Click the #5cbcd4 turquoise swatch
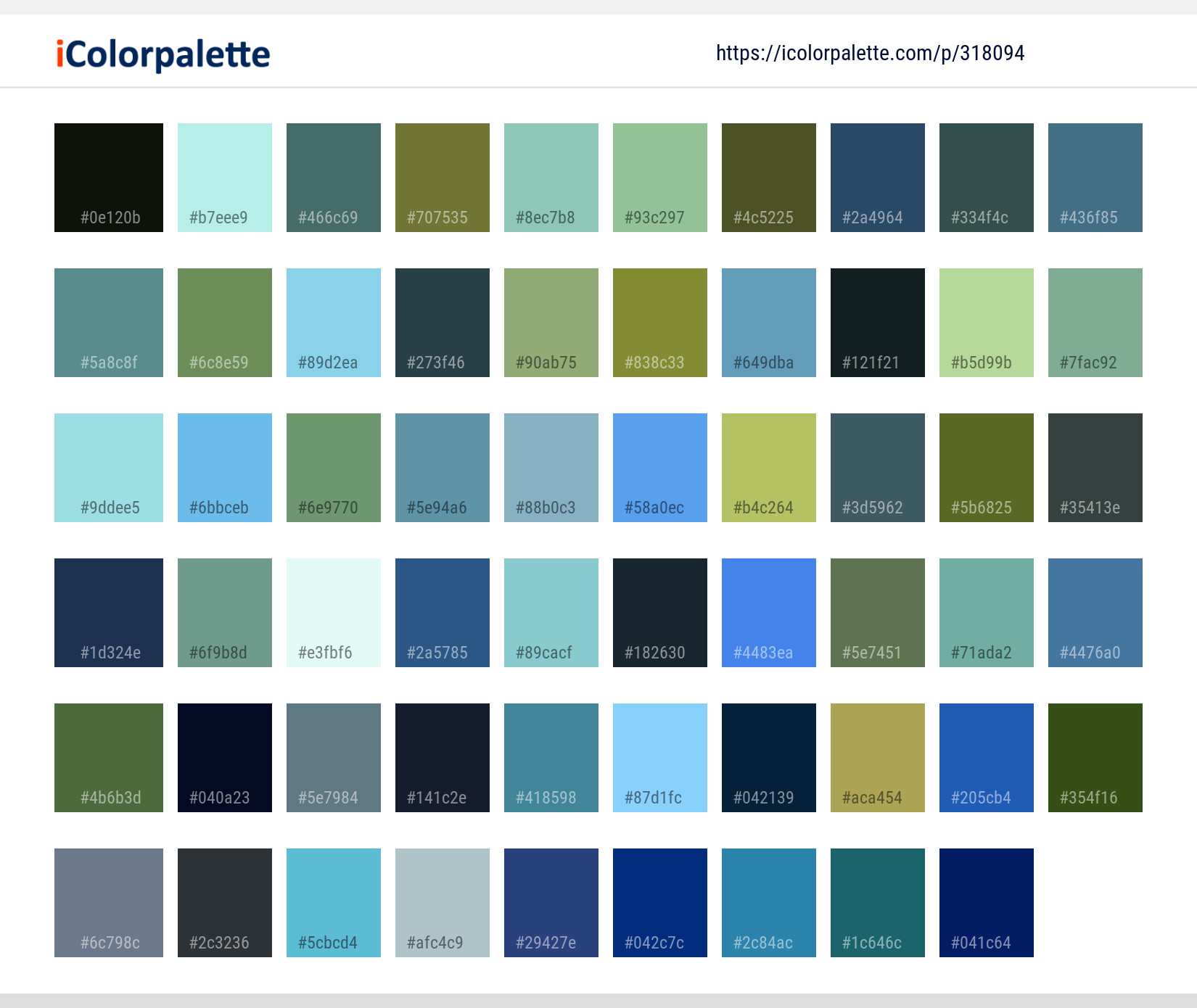Viewport: 1197px width, 1008px height. [333, 902]
